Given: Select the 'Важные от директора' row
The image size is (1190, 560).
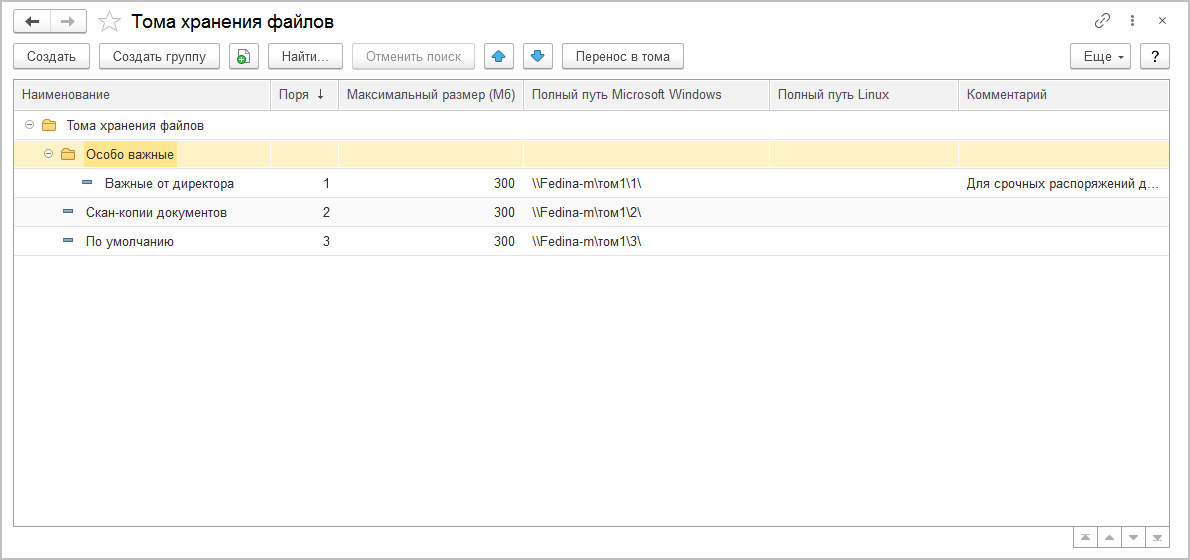Looking at the screenshot, I should (169, 184).
